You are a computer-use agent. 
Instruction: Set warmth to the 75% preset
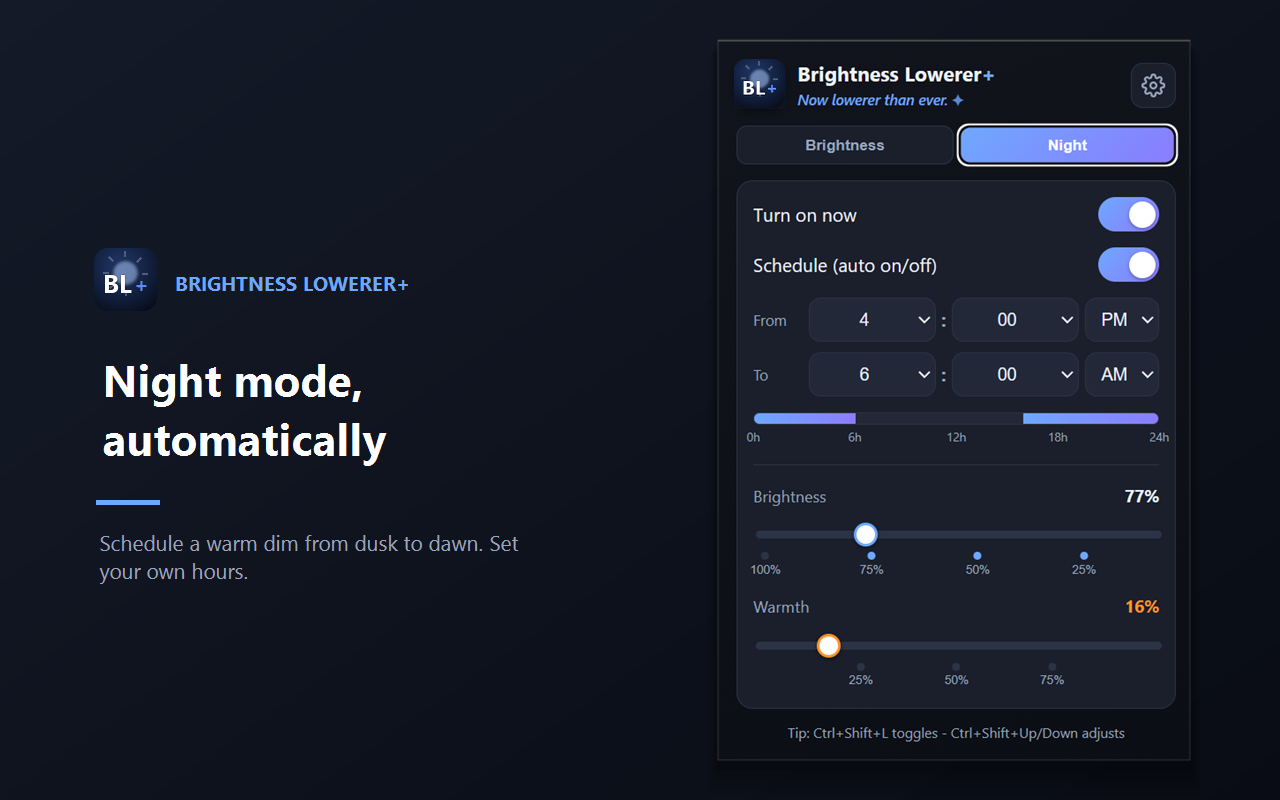(1052, 673)
